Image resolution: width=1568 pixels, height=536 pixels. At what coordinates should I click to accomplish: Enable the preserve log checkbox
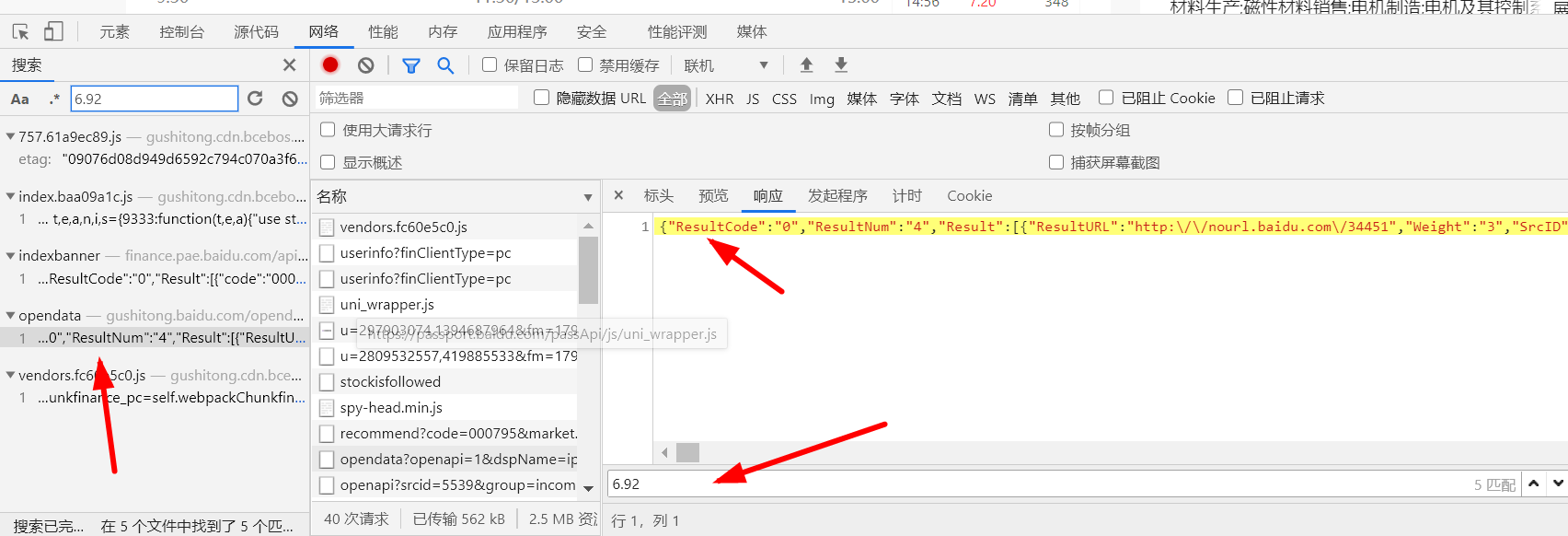click(x=490, y=64)
